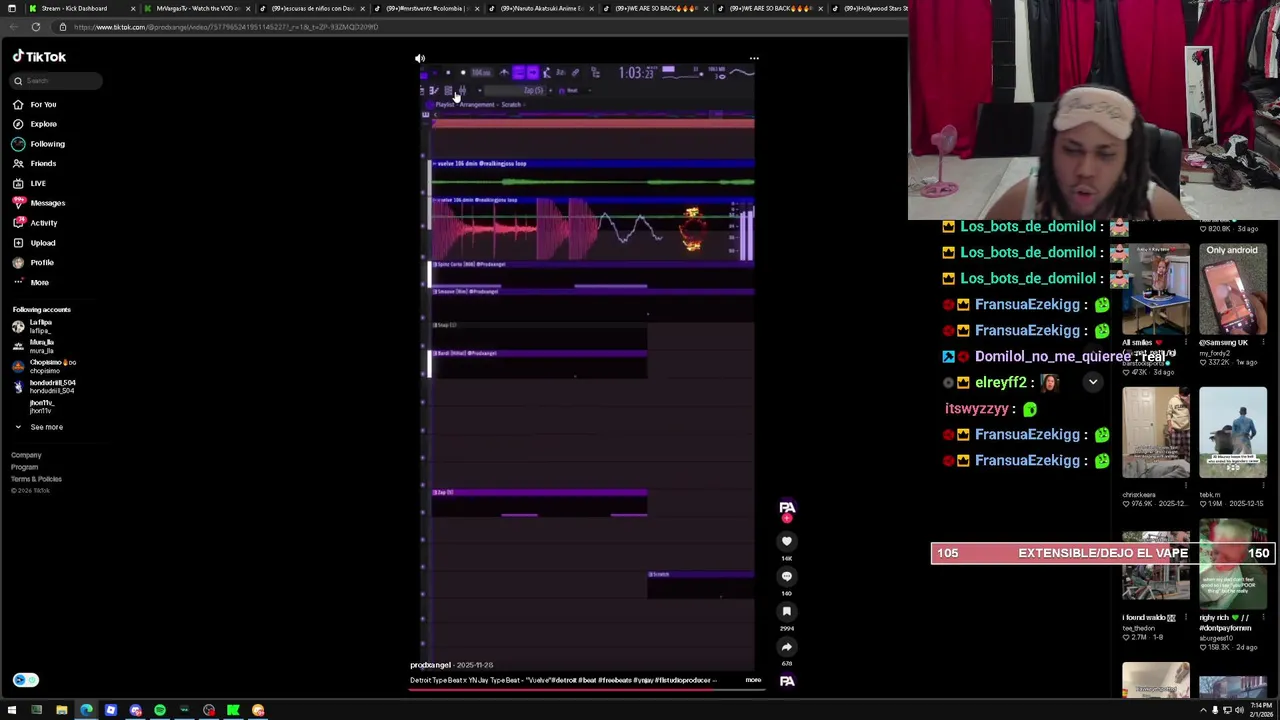Screen dimensions: 1280x720
Task: Open the Samsung UK video thumbnail
Action: (1233, 288)
